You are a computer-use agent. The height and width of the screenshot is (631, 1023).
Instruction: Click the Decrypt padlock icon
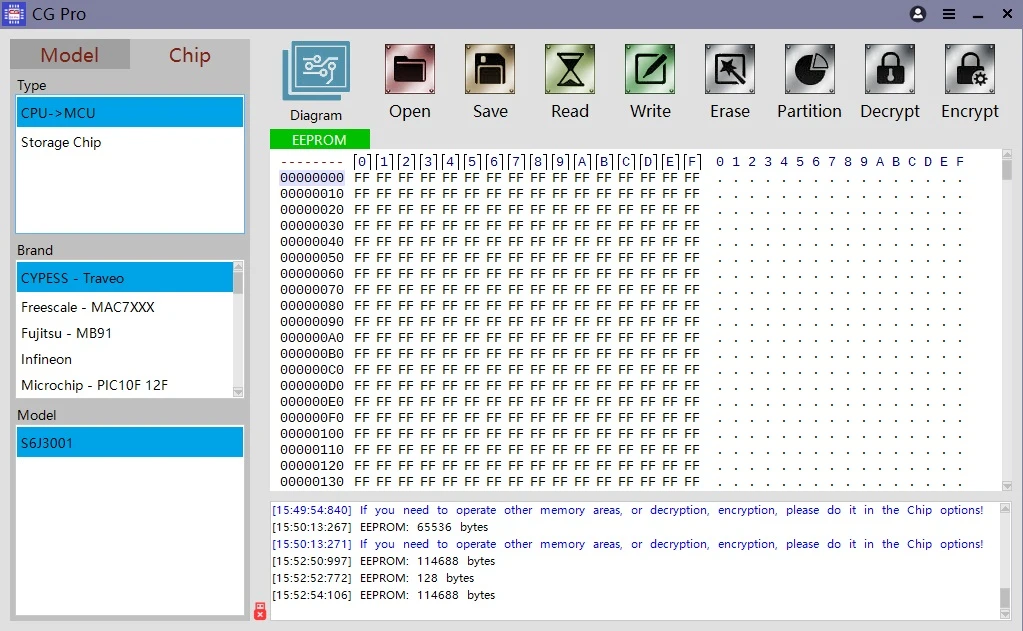click(x=890, y=69)
